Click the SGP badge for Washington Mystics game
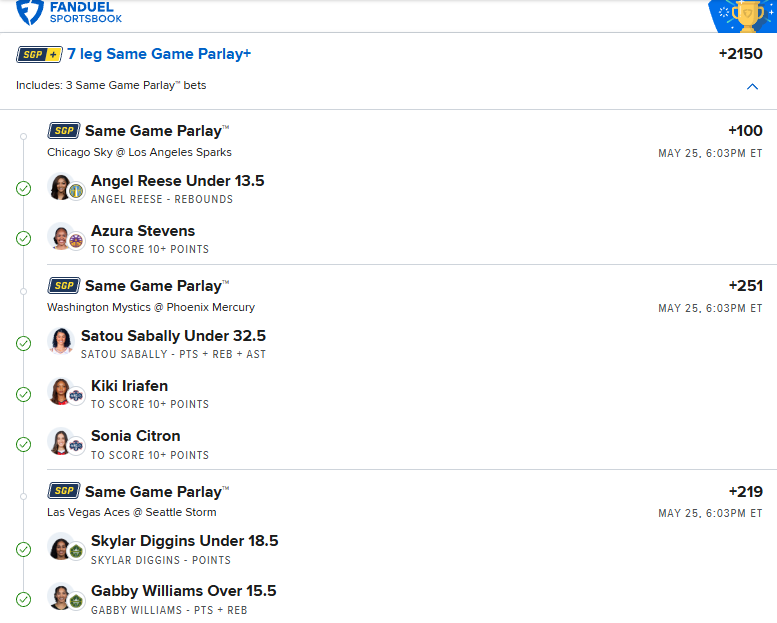 tap(64, 286)
